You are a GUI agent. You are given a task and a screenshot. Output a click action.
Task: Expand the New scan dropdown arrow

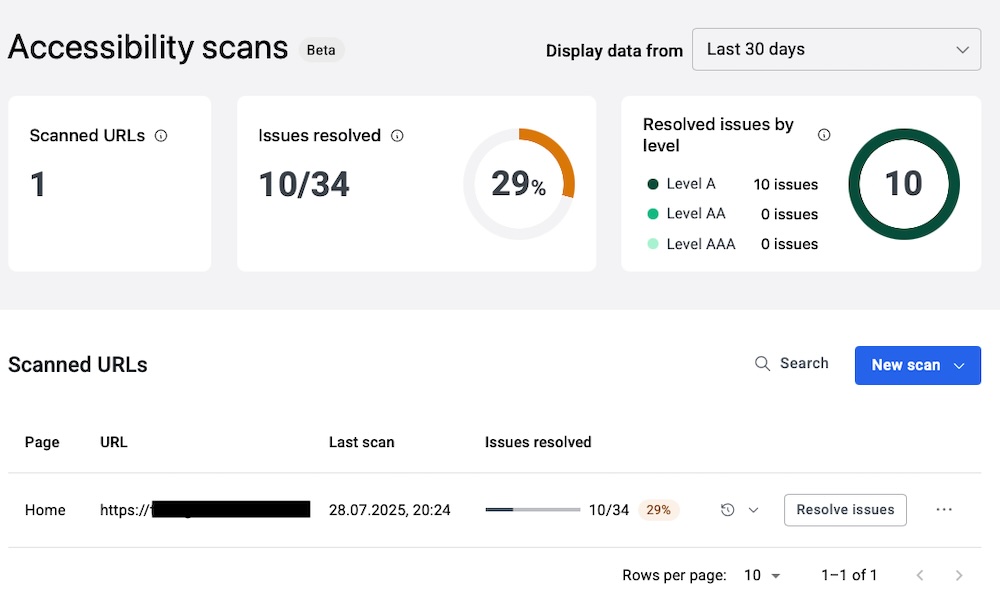(x=960, y=366)
